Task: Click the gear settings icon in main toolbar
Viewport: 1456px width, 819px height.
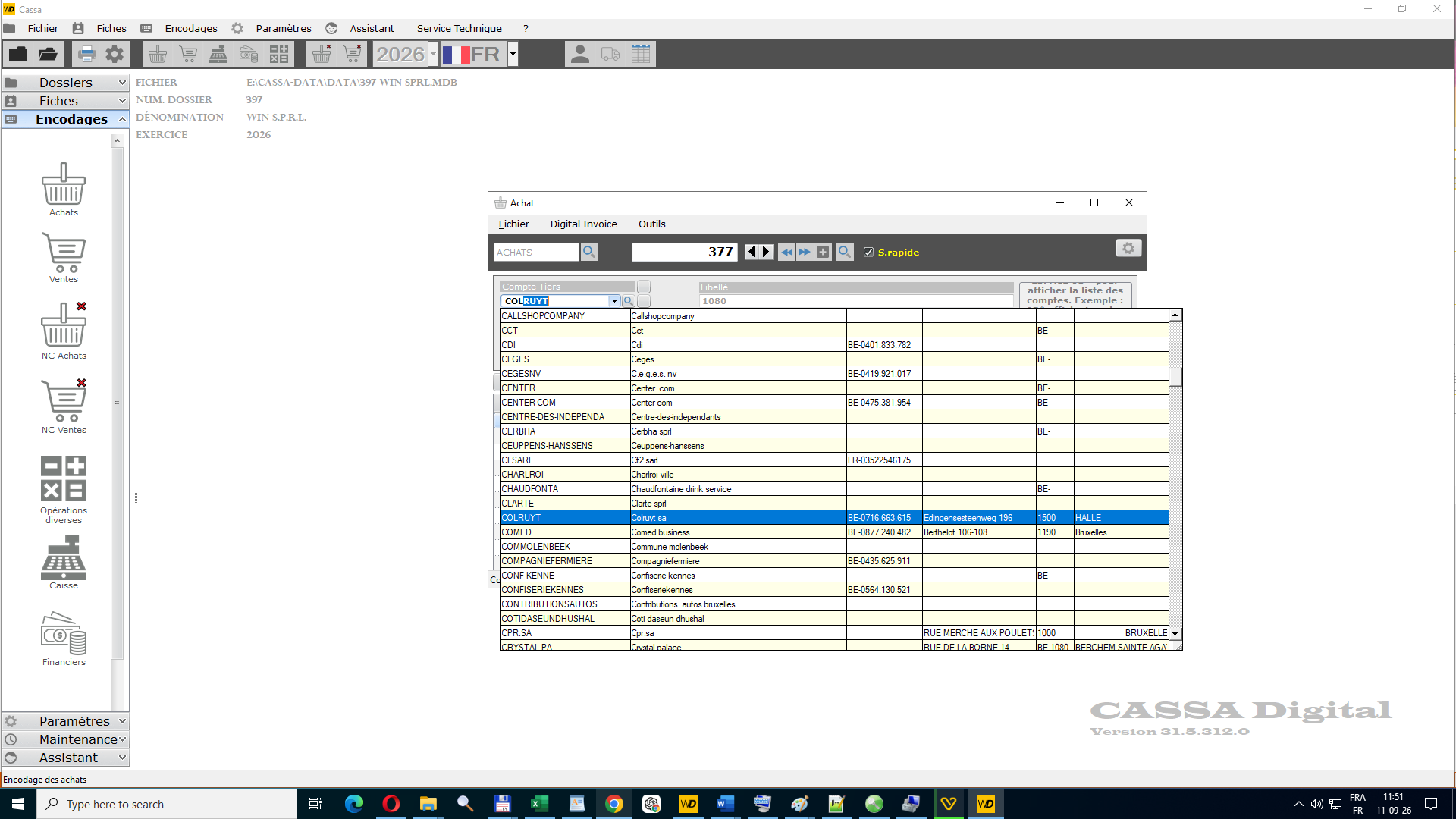Action: point(115,54)
